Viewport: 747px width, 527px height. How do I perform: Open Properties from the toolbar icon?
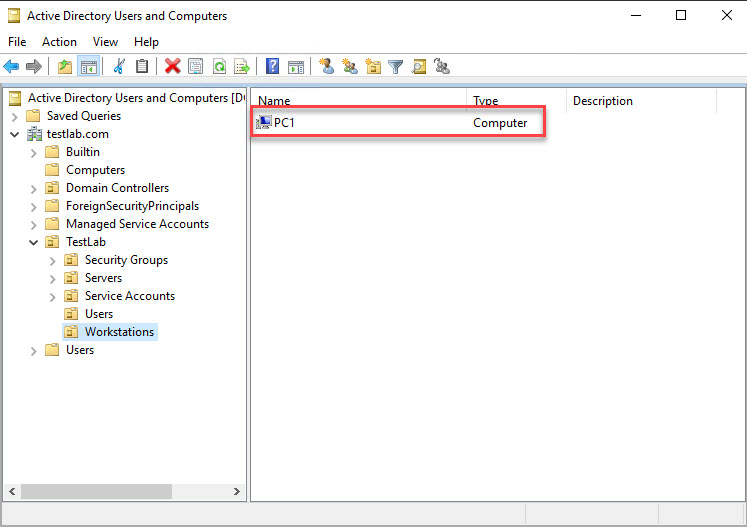[x=195, y=66]
